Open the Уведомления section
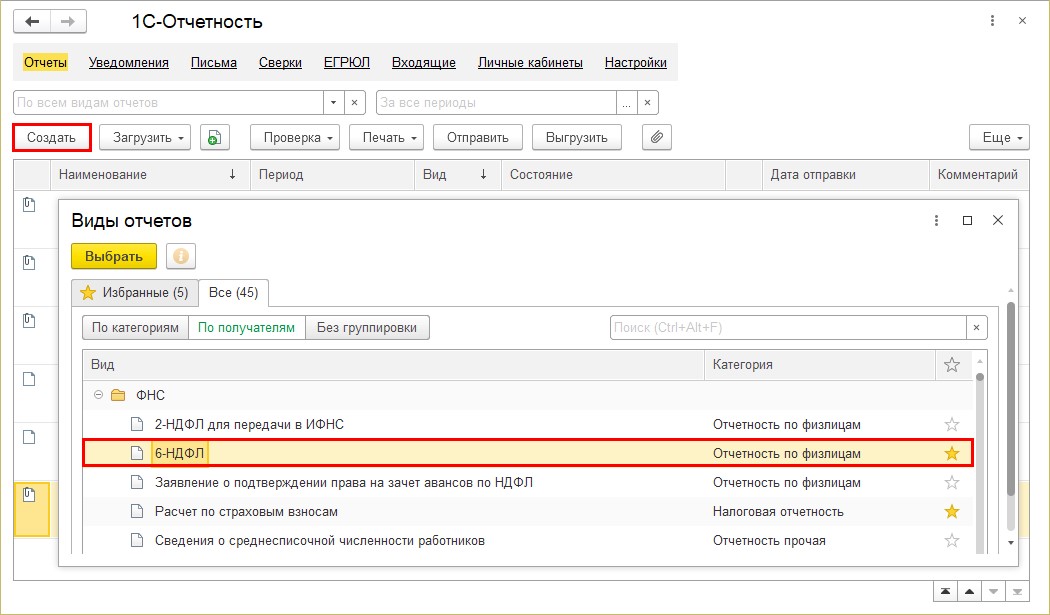The image size is (1050, 615). (x=129, y=62)
